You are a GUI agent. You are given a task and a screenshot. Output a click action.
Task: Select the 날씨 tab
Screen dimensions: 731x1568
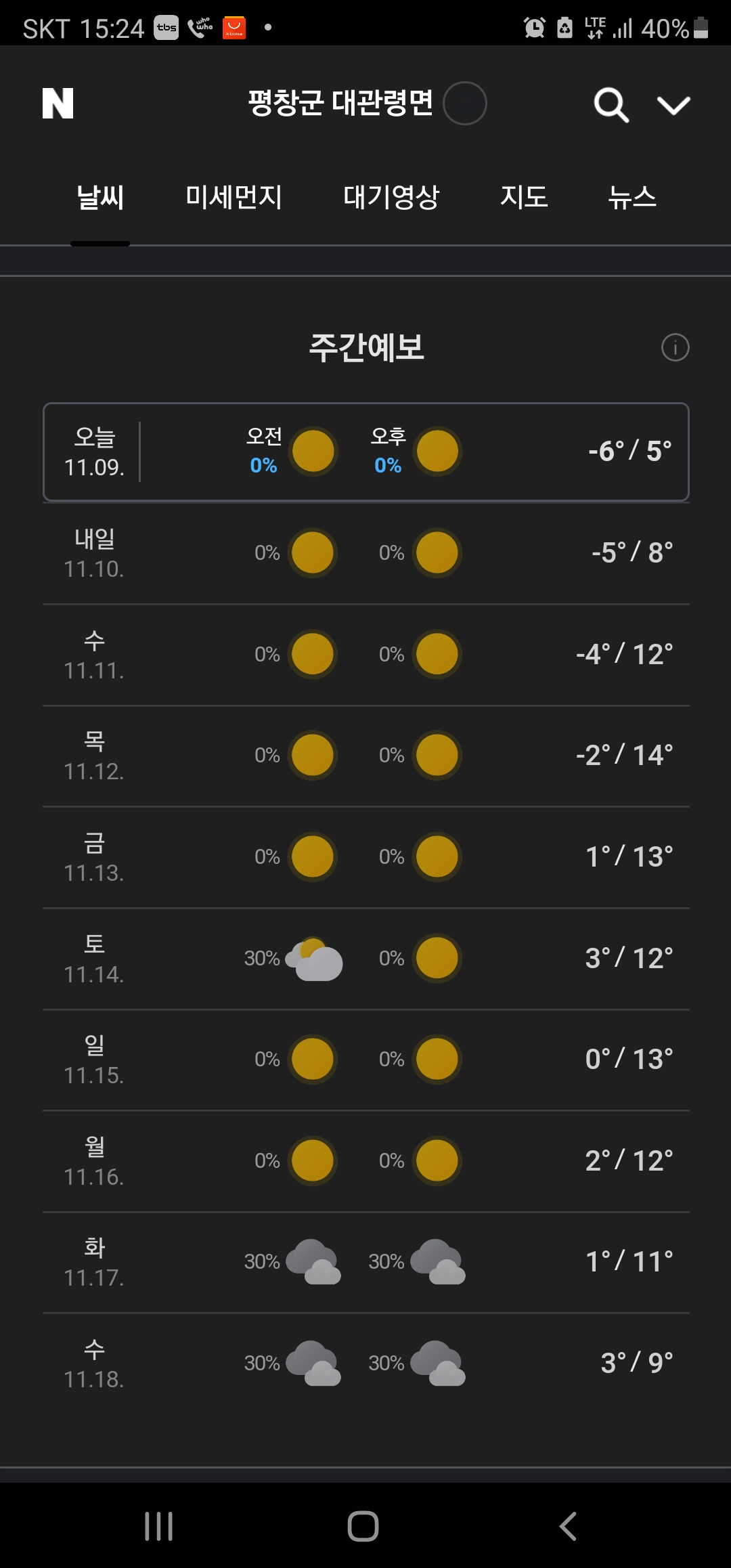pyautogui.click(x=100, y=197)
